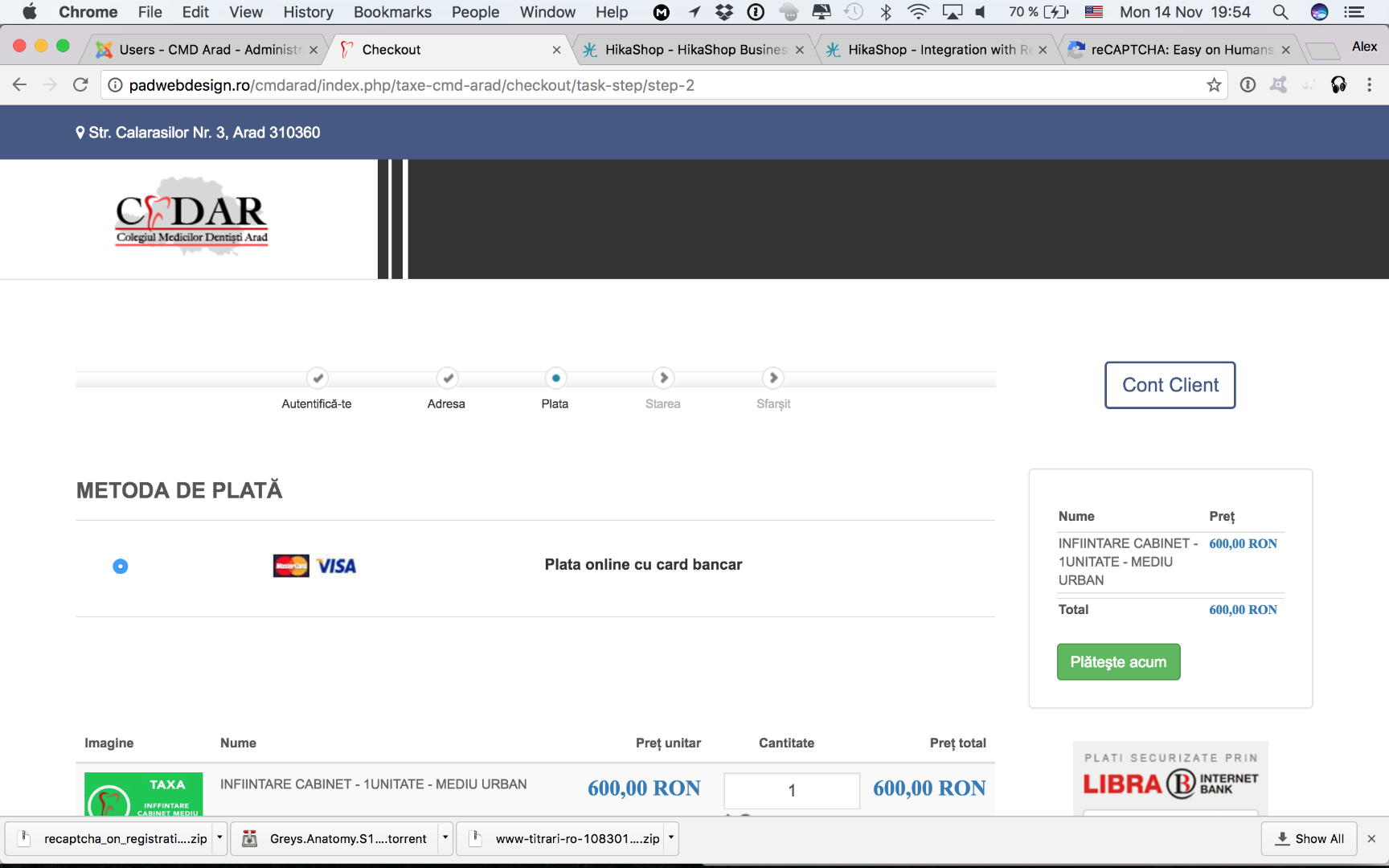Click the Libra Internet Bank logo
The width and height of the screenshot is (1389, 868).
pos(1170,784)
